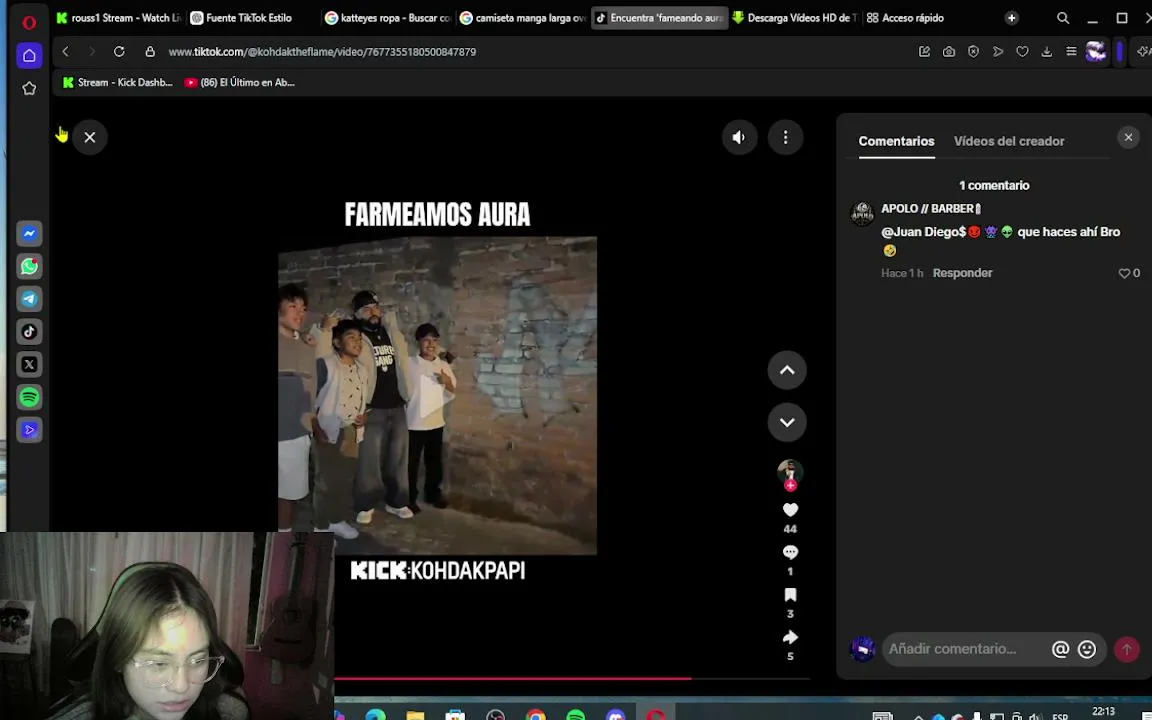This screenshot has width=1152, height=720.
Task: Like the APOLO comment heart
Action: 1124,273
